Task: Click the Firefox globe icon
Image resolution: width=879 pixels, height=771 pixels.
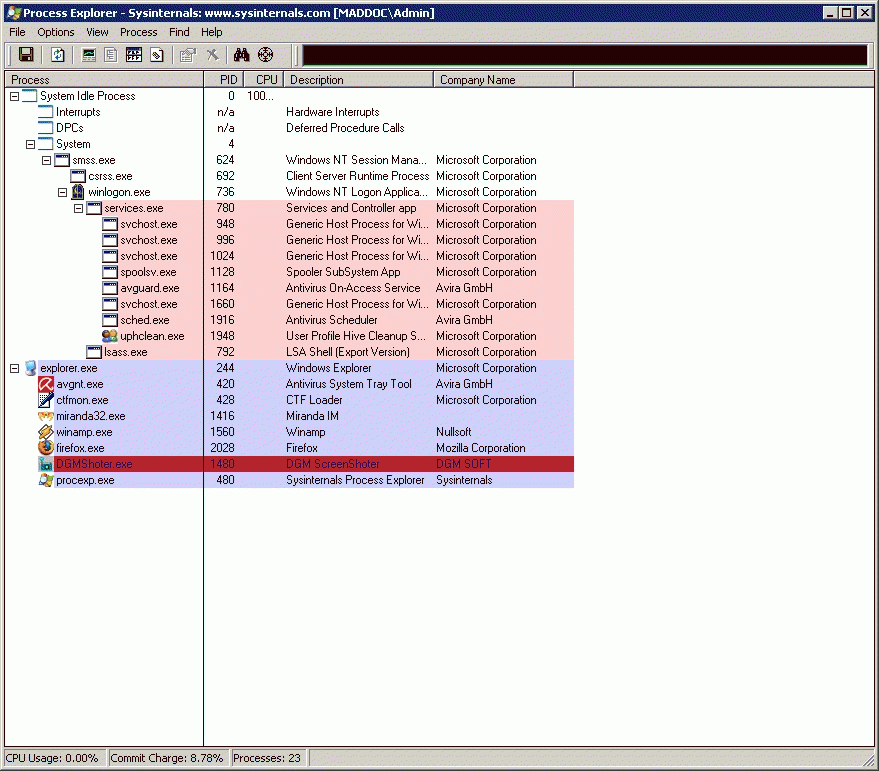Action: pos(46,447)
